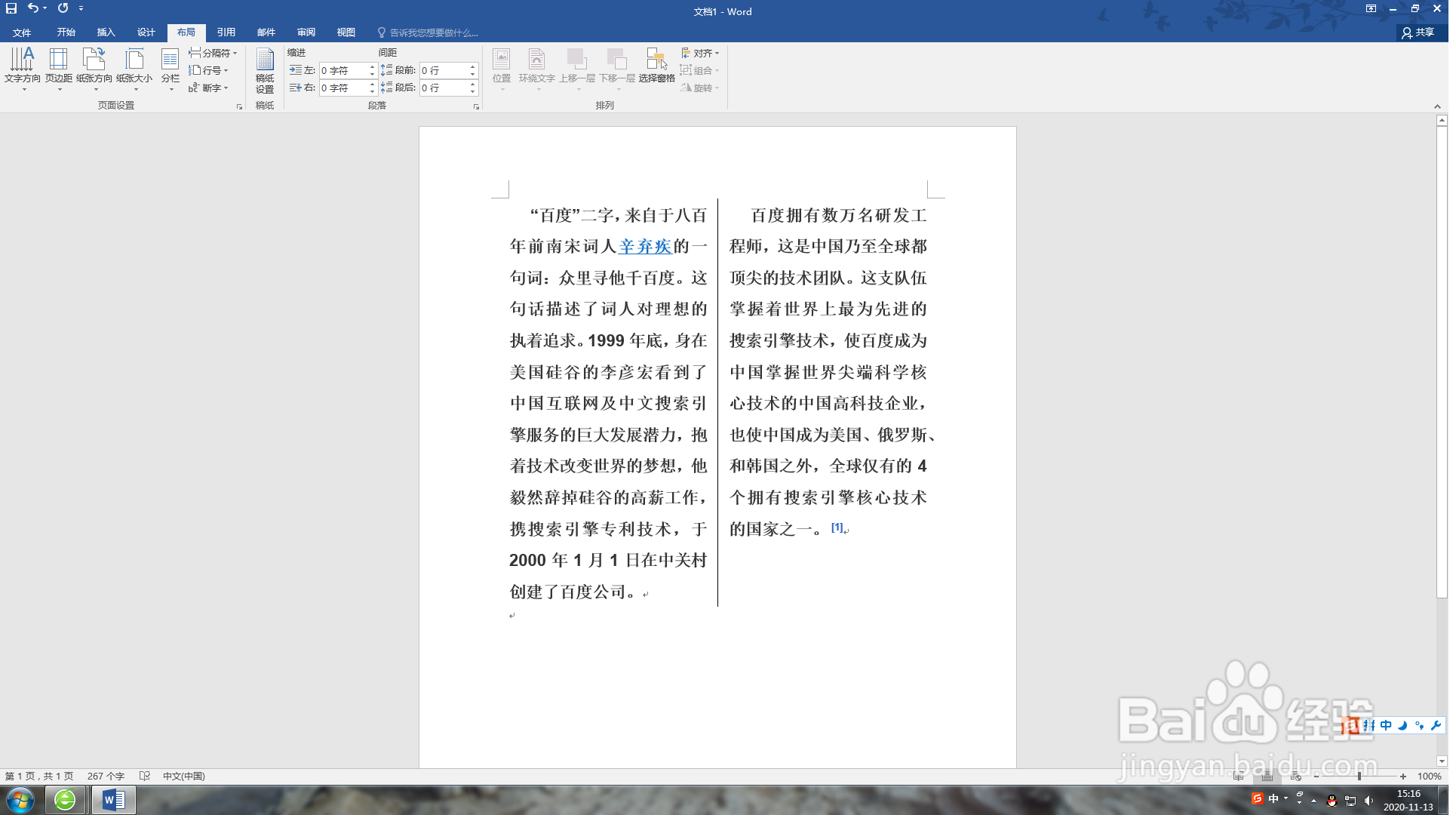
Task: Open the 纸张大小 paper size menu
Action: click(x=134, y=69)
